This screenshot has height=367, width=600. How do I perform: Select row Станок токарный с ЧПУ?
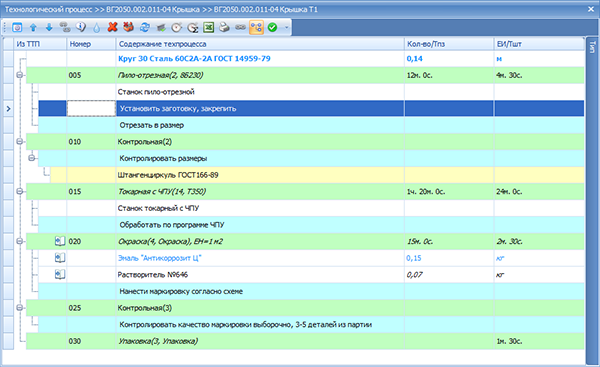311,208
